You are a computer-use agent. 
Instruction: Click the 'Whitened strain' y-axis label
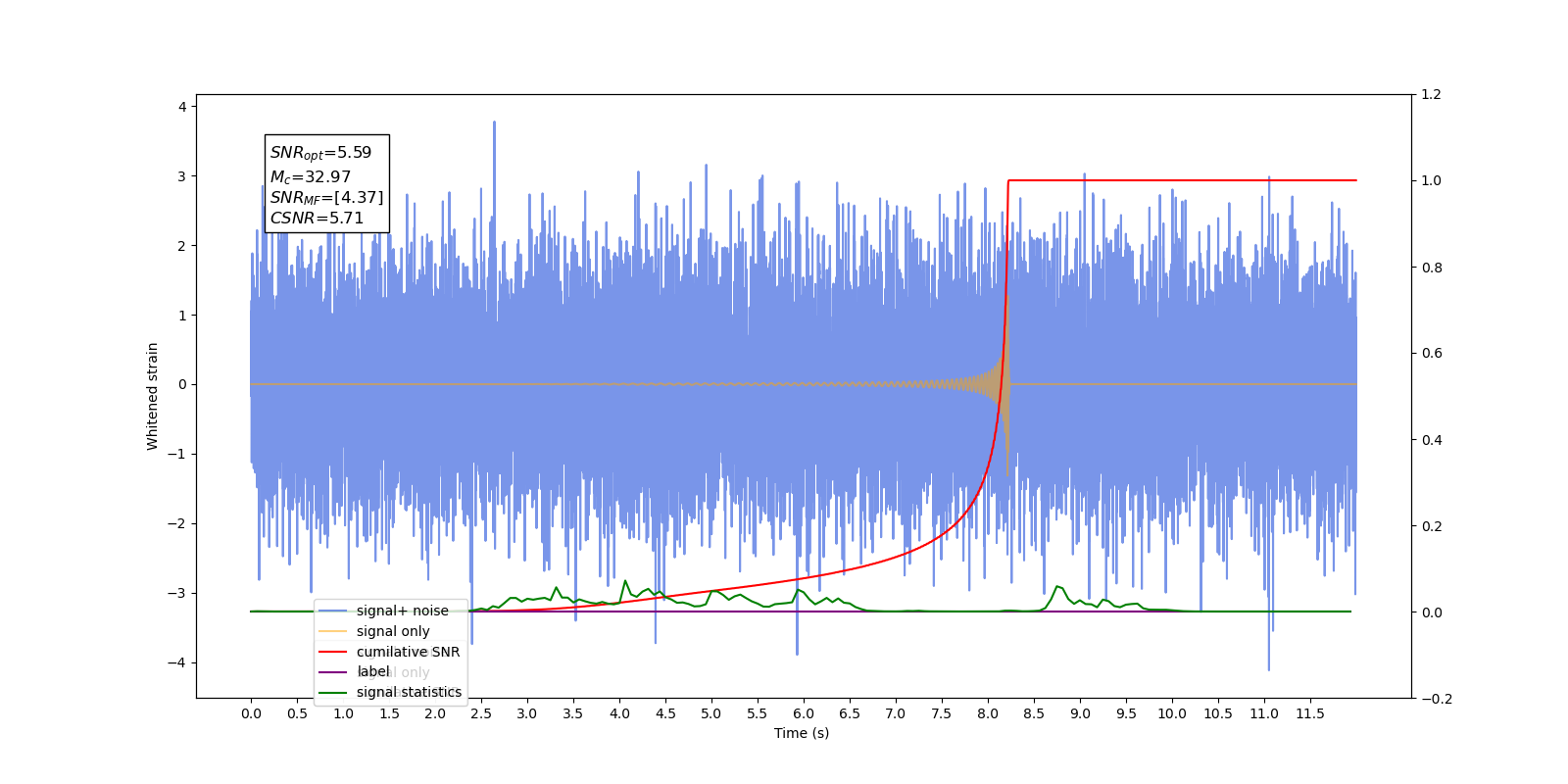pos(152,396)
